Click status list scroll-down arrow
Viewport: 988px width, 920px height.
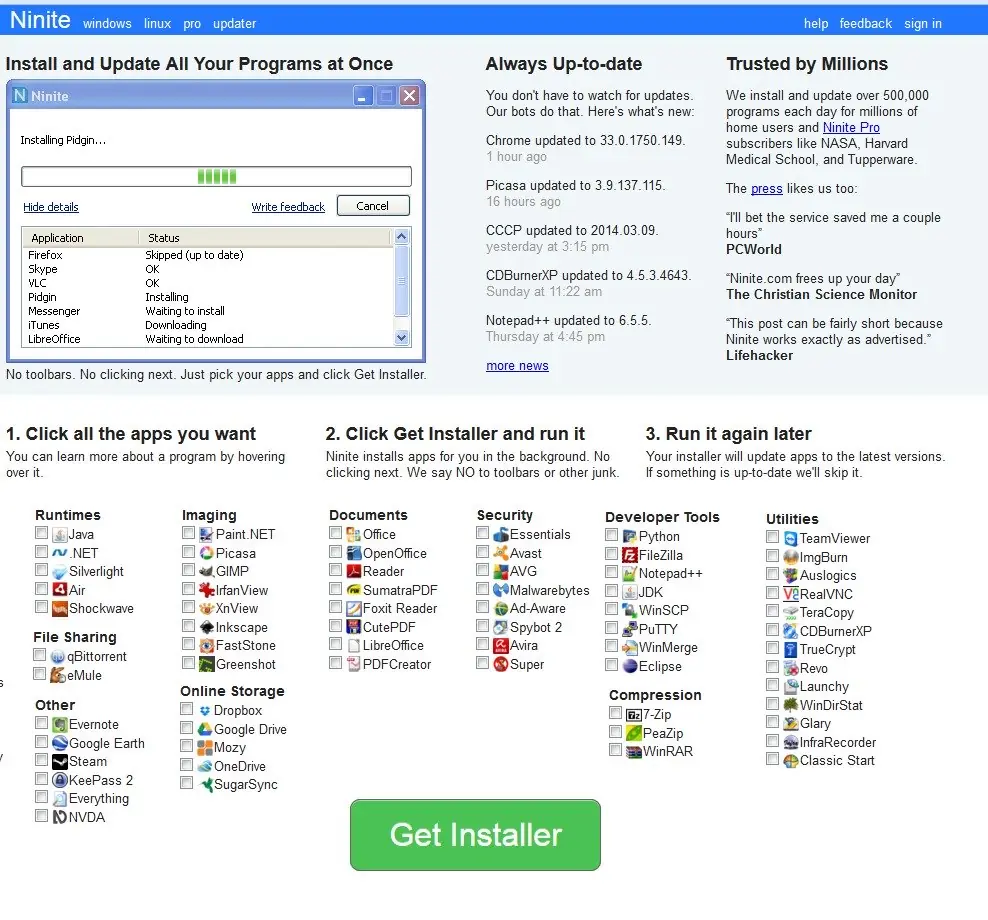click(401, 338)
